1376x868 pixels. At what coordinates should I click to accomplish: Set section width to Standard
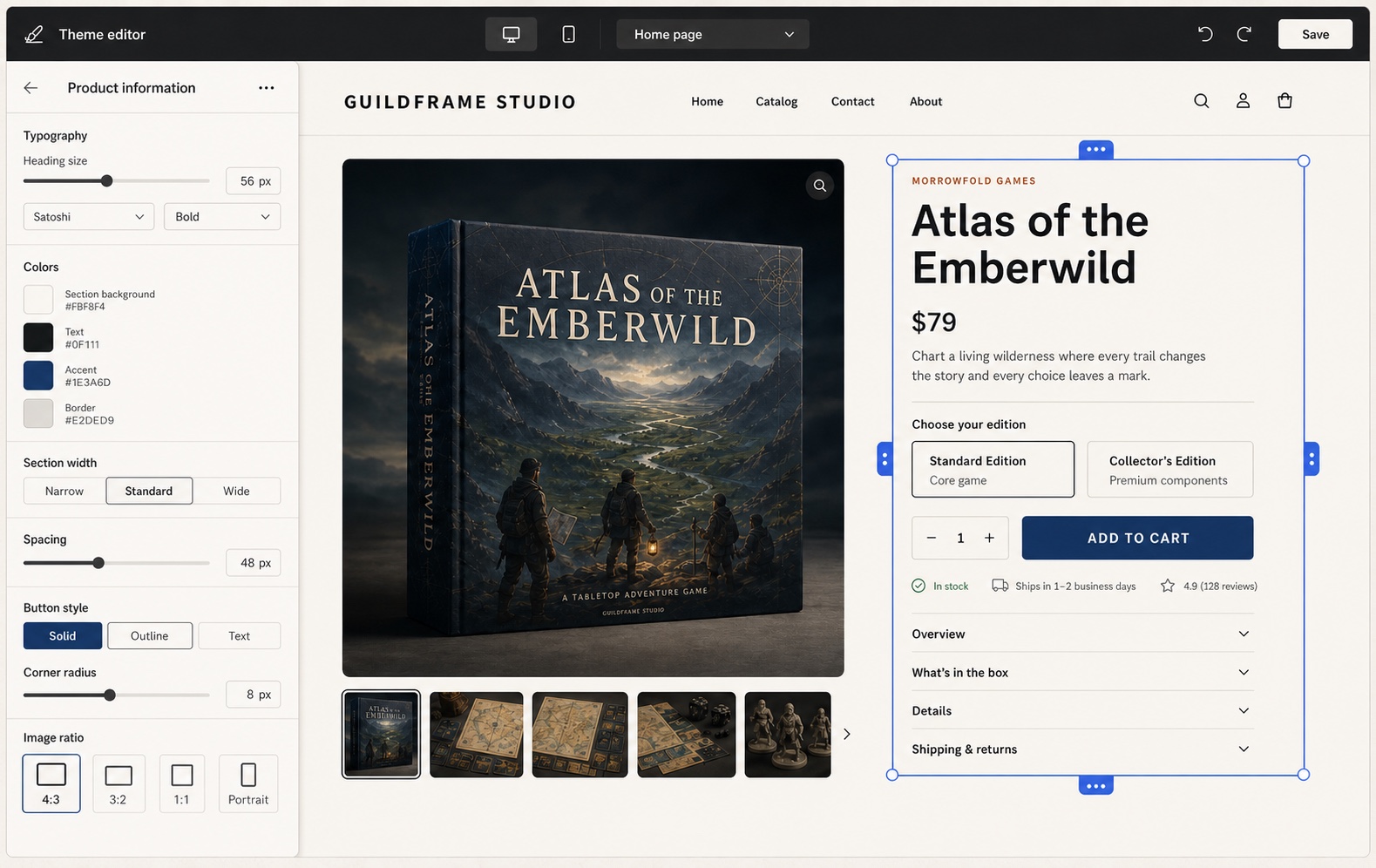pyautogui.click(x=149, y=491)
